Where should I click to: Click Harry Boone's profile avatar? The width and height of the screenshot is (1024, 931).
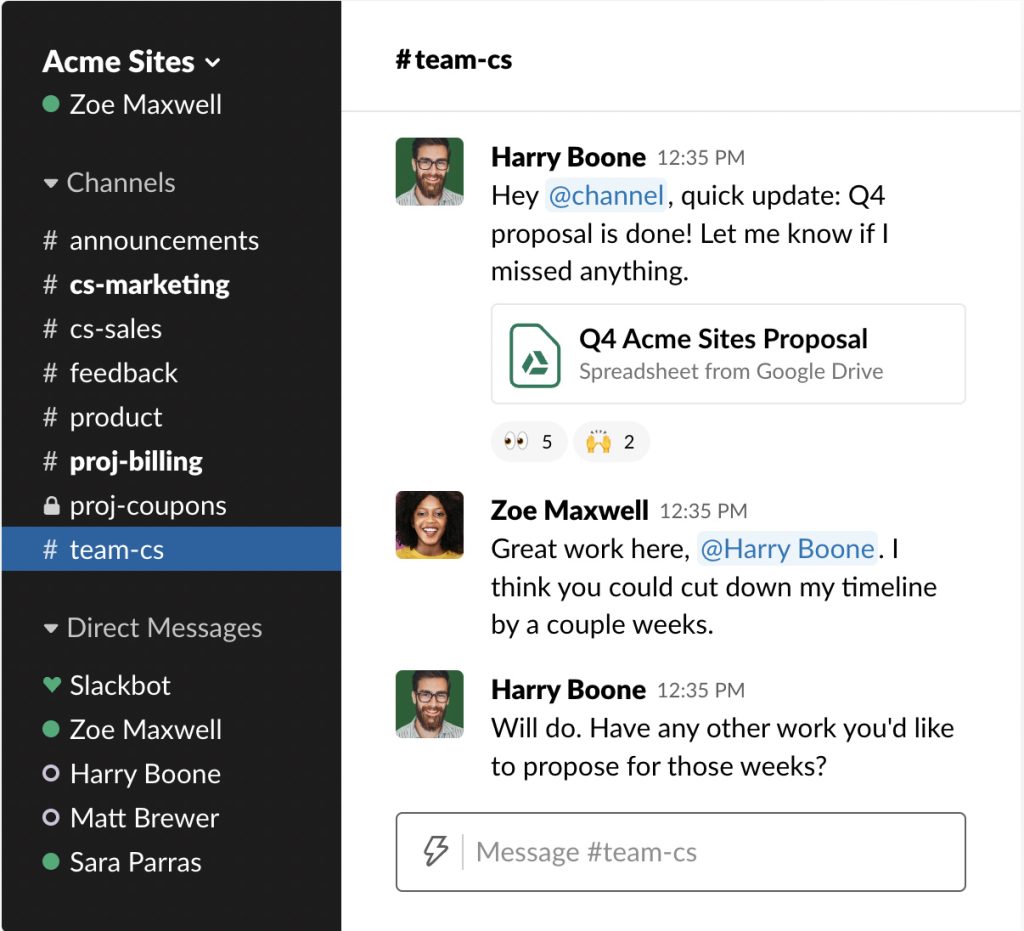coord(429,171)
